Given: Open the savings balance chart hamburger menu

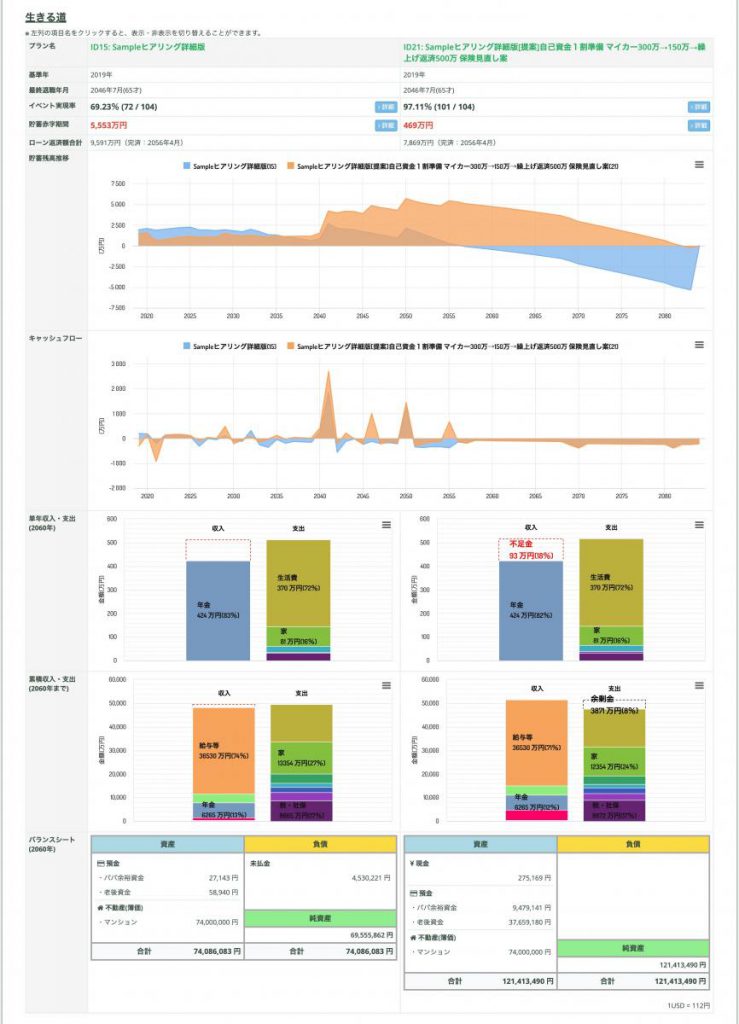Looking at the screenshot, I should point(699,164).
